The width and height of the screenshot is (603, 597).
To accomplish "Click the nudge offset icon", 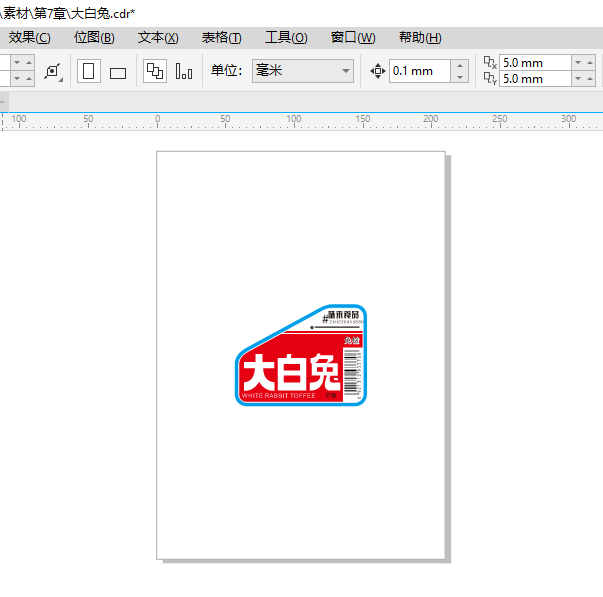I will [378, 71].
